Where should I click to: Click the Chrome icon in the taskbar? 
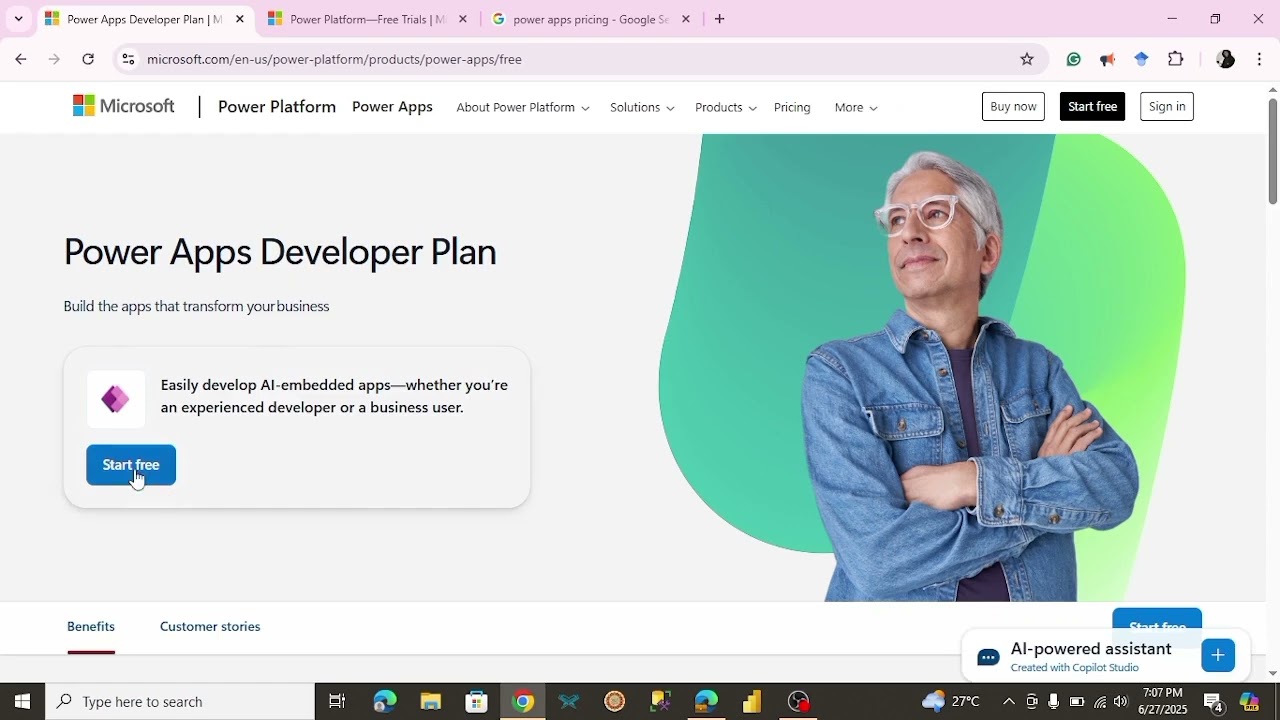tap(523, 701)
